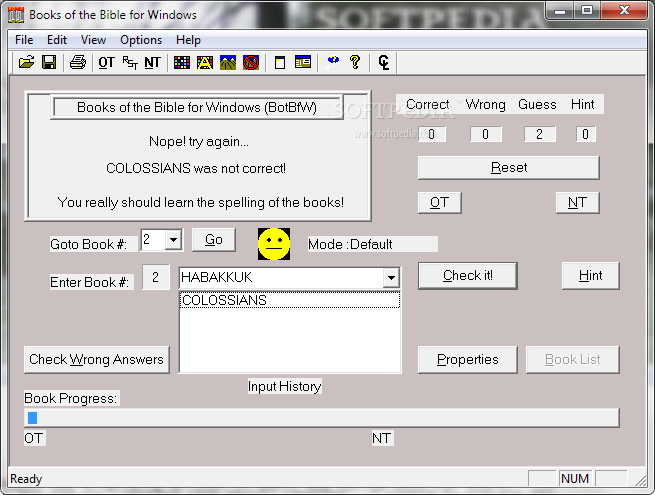Maximize the Books of the Bible window
The width and height of the screenshot is (655, 495).
pos(587,11)
